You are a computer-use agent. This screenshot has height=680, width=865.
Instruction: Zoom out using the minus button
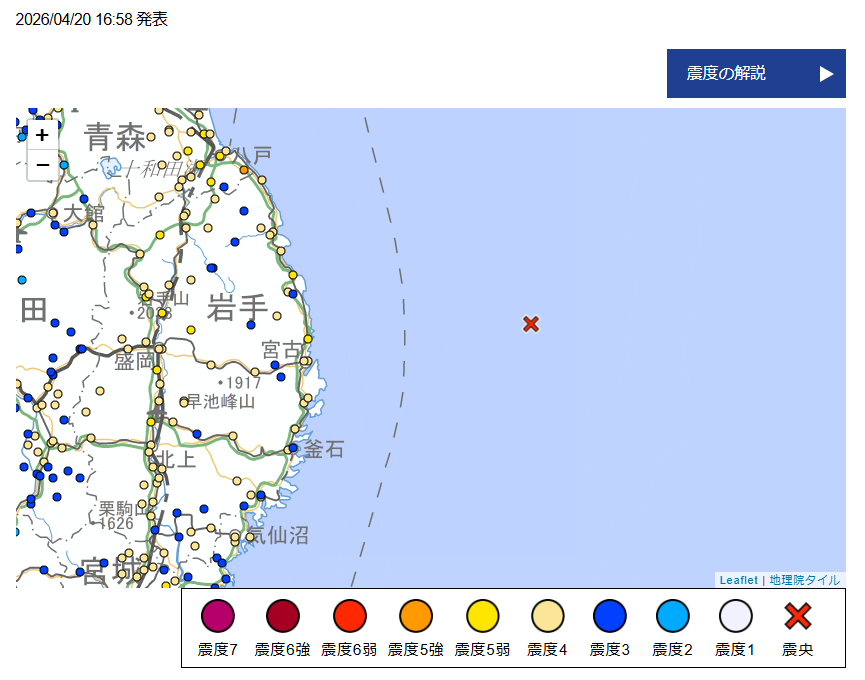click(x=41, y=164)
